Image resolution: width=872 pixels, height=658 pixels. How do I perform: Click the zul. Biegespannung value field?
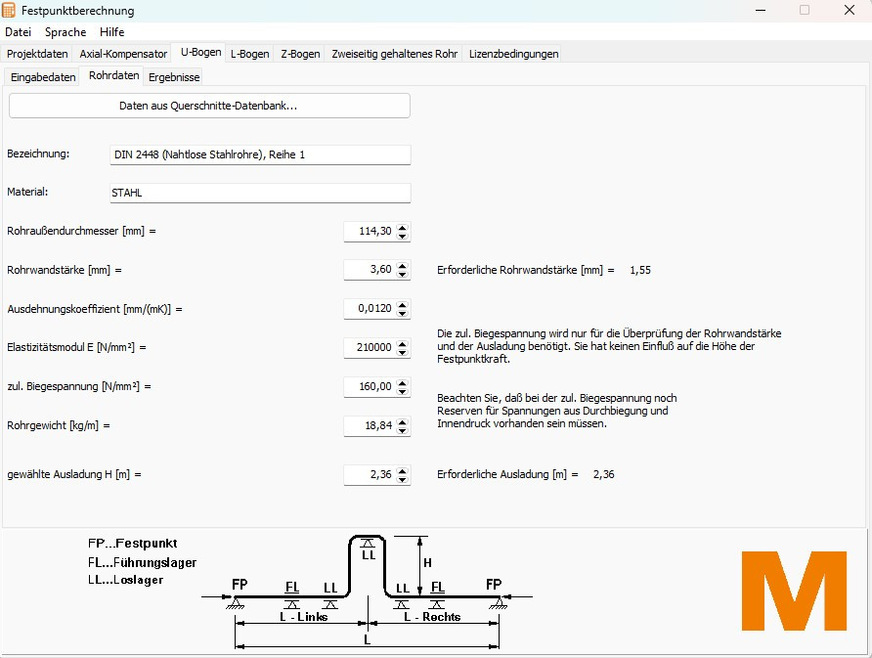(369, 386)
